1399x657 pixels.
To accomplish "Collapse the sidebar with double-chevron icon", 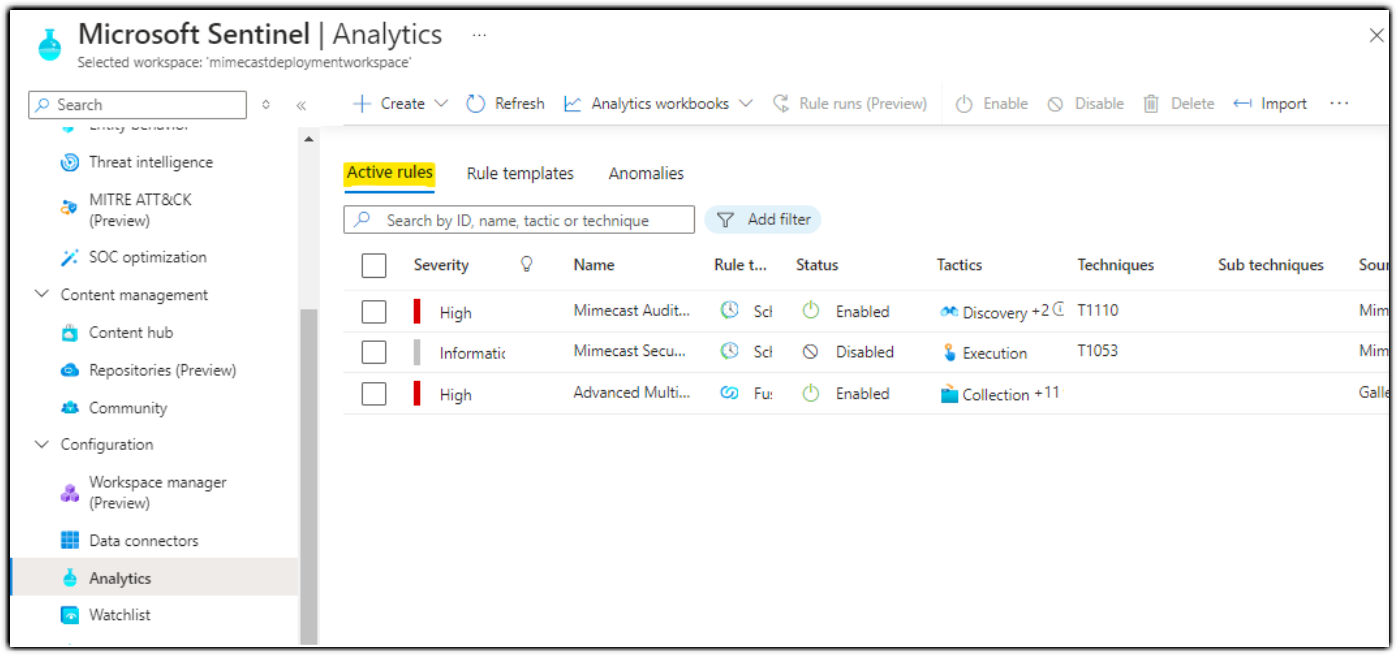I will (301, 105).
